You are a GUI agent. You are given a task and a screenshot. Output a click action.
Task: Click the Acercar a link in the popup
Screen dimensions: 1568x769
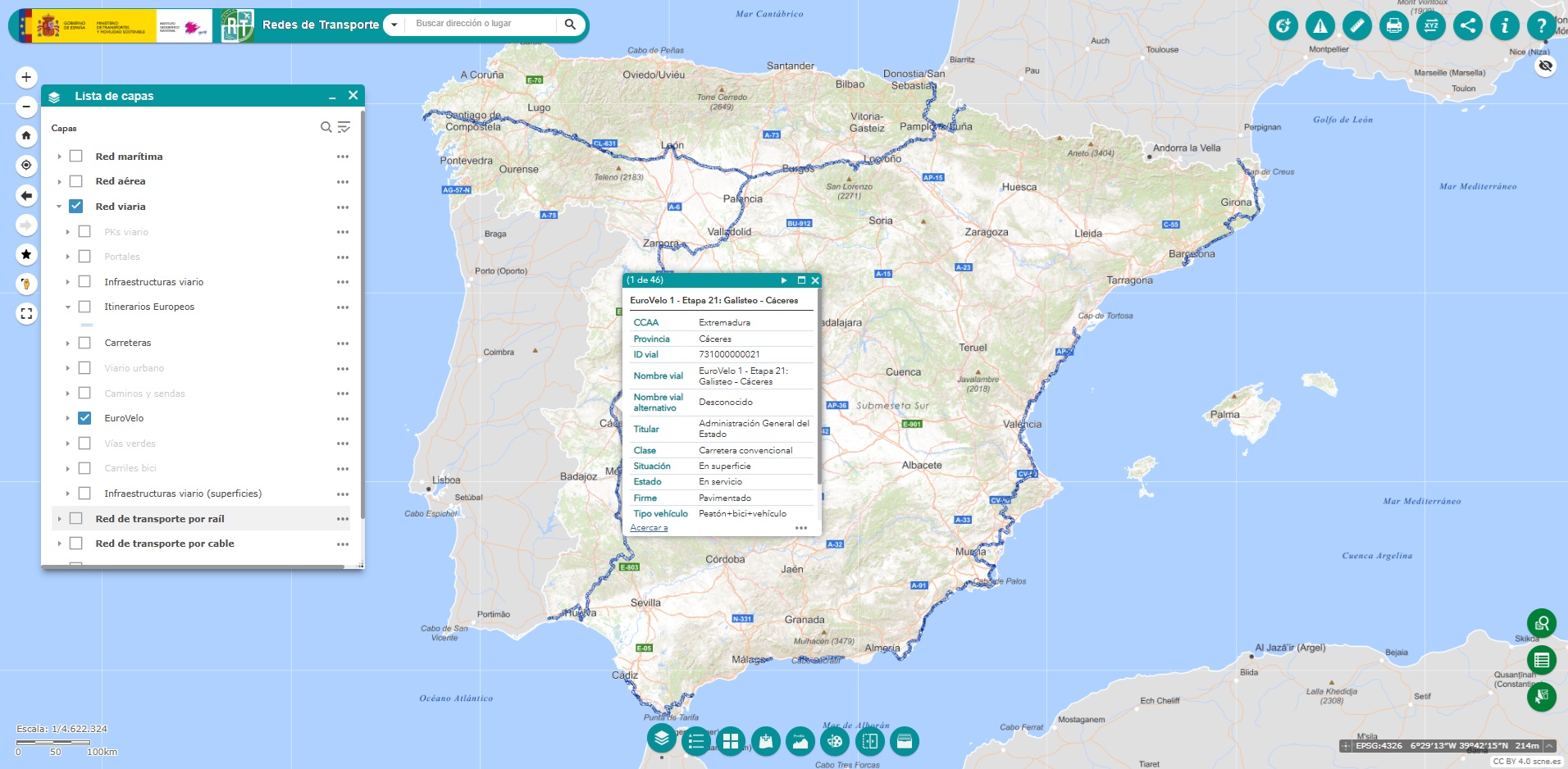(648, 528)
